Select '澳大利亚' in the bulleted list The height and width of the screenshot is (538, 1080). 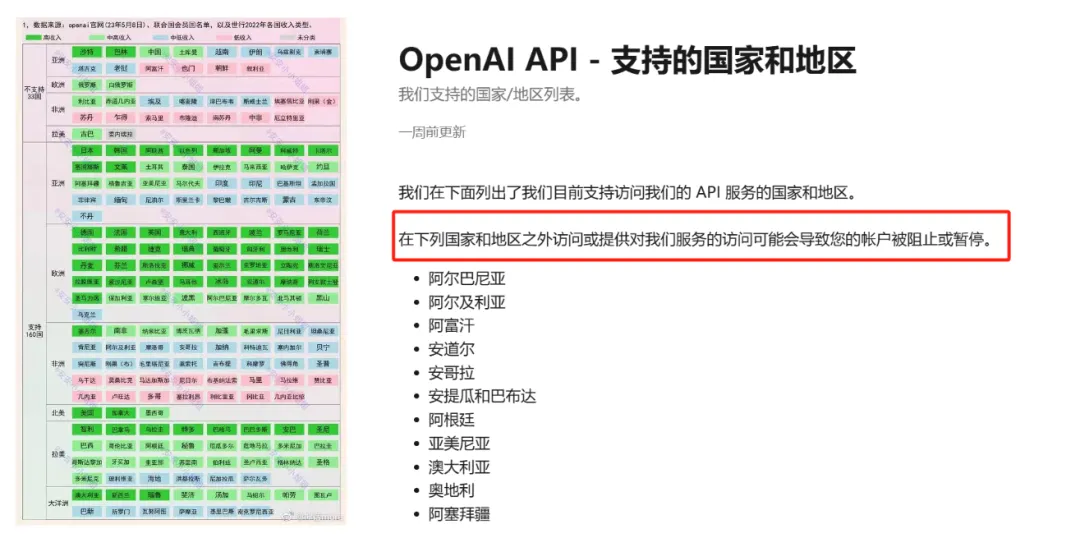tap(459, 467)
